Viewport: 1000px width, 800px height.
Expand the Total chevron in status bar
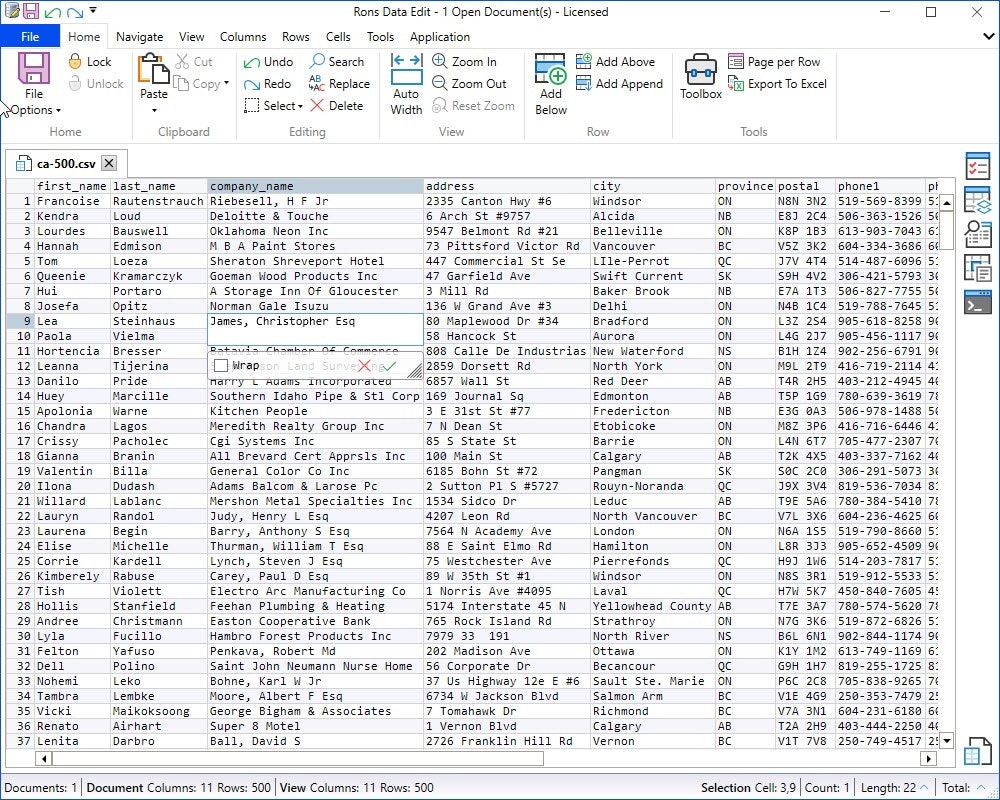click(980, 788)
